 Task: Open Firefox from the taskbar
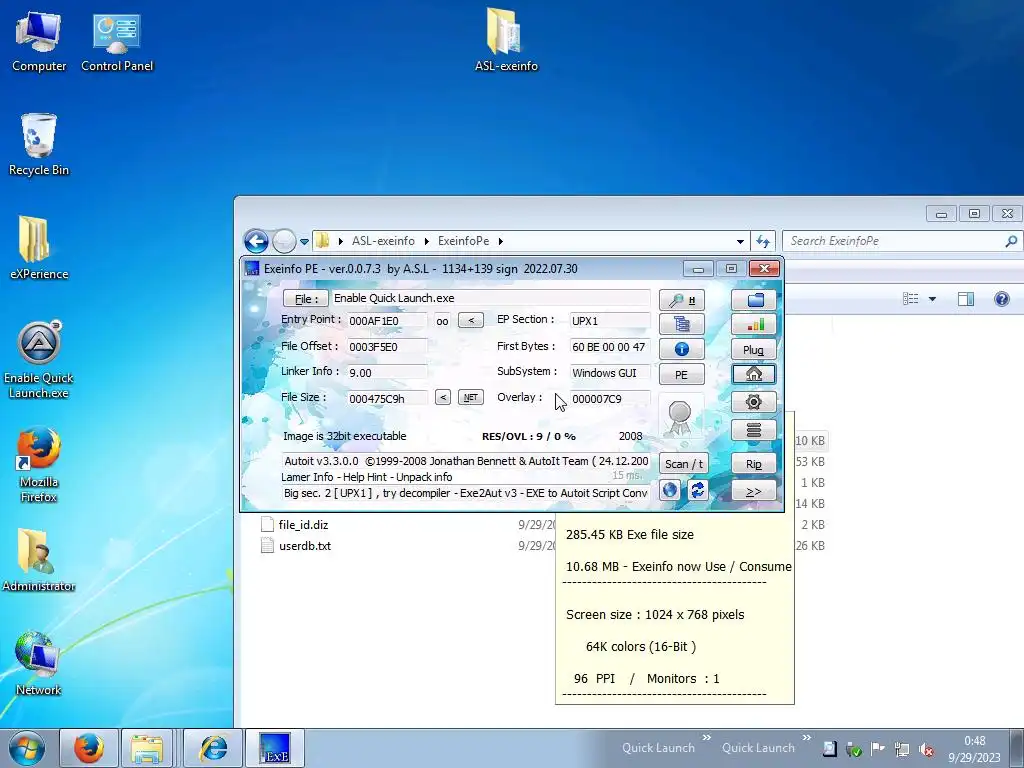89,748
